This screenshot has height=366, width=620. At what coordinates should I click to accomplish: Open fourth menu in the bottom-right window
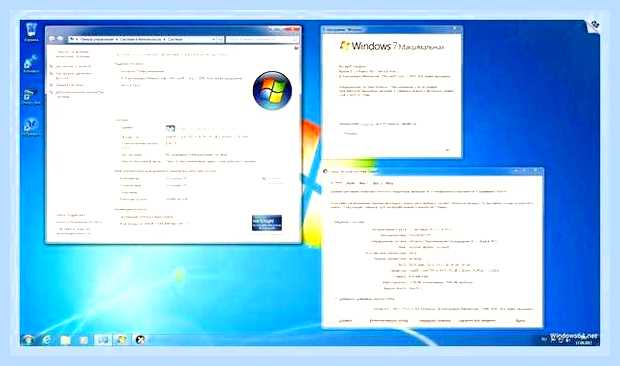point(376,183)
